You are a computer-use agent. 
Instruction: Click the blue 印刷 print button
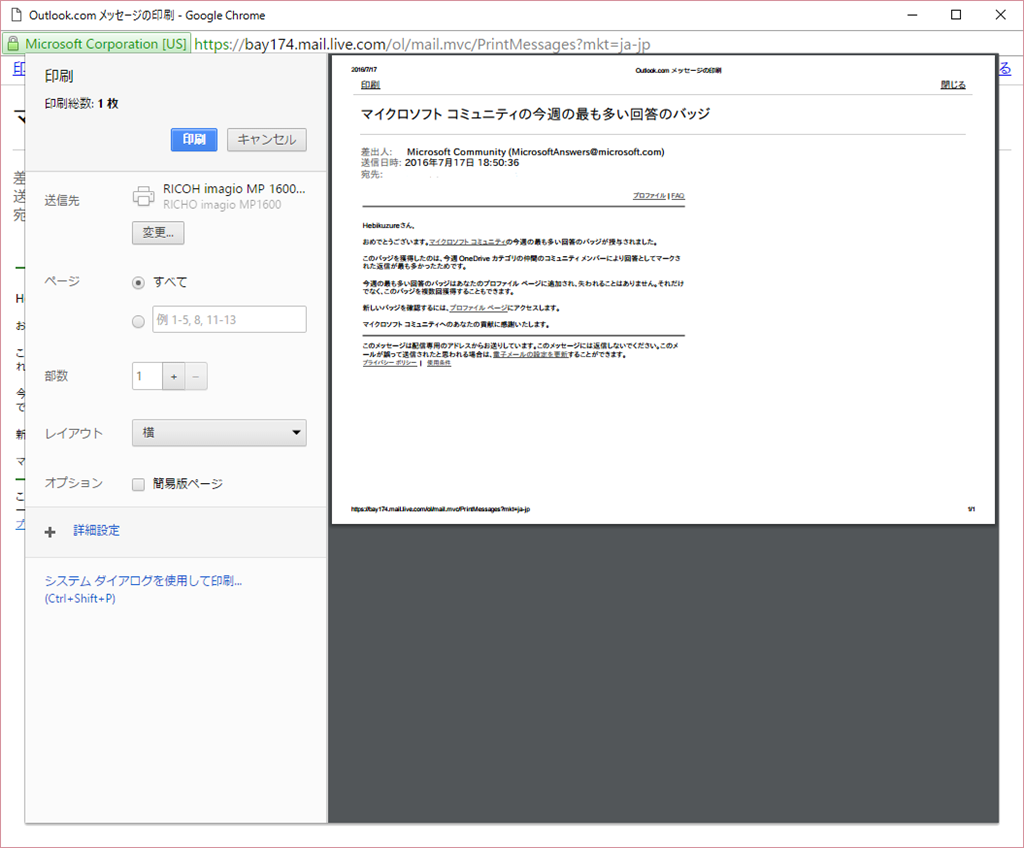[x=194, y=139]
